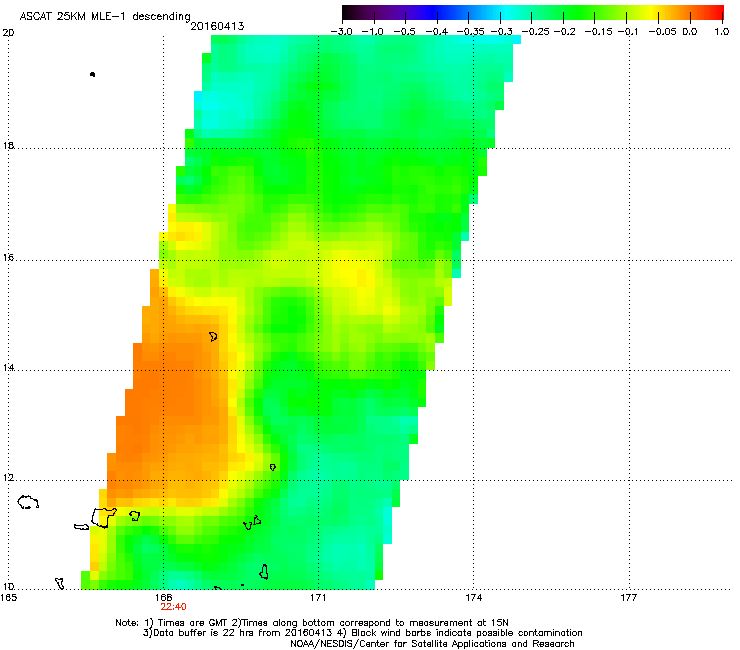This screenshot has height=650, width=740.
Task: Click the title text 'ASCAT 25KM MLE-1 descending'
Action: coord(105,17)
